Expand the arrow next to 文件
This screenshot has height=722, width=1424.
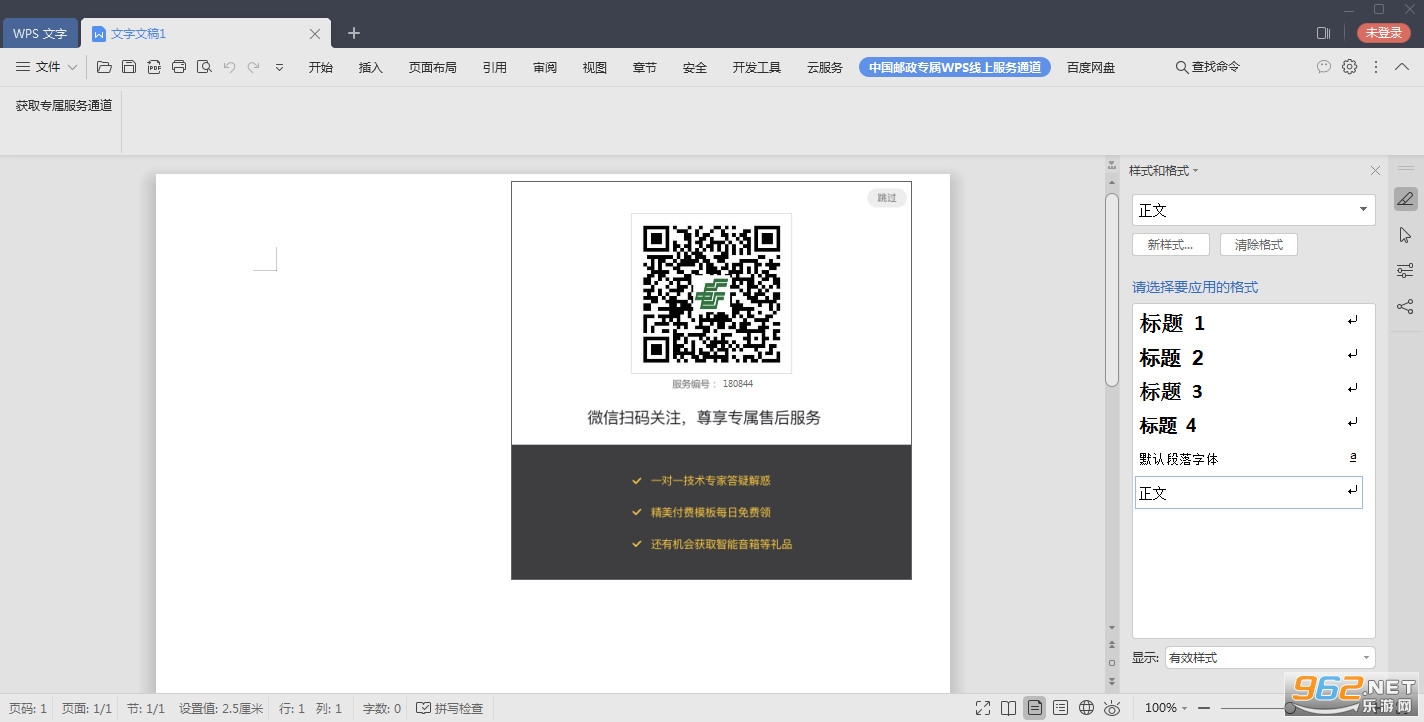72,67
